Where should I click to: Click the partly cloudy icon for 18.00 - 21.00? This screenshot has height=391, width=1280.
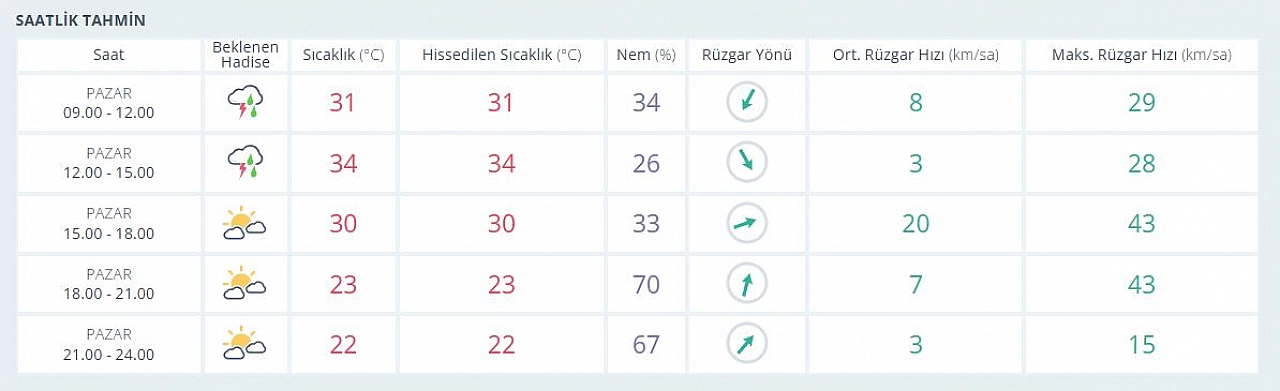coord(244,283)
